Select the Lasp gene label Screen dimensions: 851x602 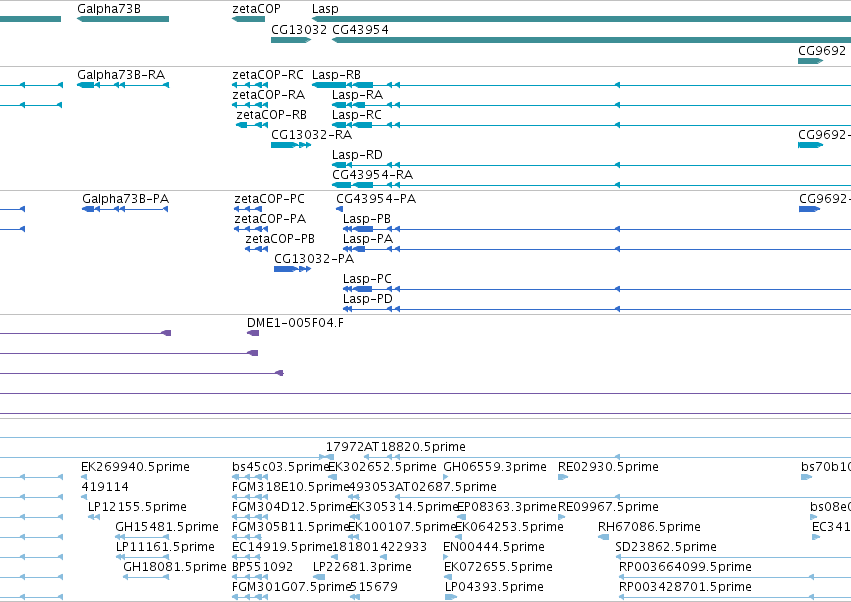(x=325, y=9)
